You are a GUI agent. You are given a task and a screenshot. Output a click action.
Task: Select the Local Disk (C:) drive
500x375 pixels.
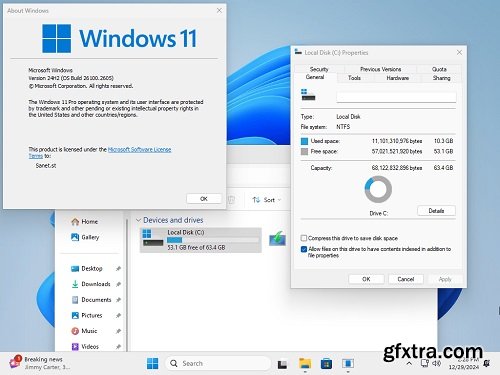[201, 240]
